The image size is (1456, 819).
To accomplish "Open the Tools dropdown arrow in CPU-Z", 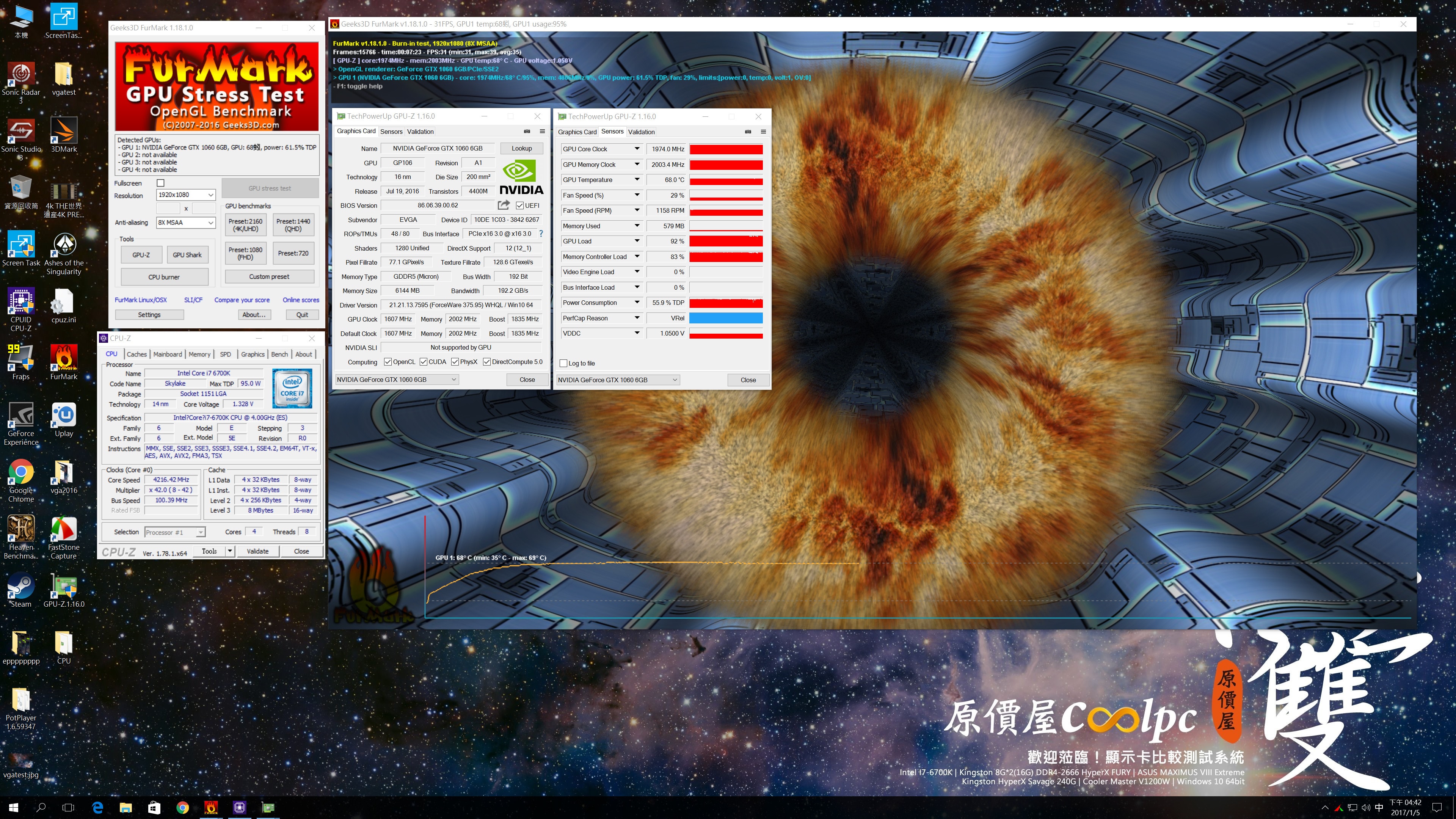I will click(230, 551).
